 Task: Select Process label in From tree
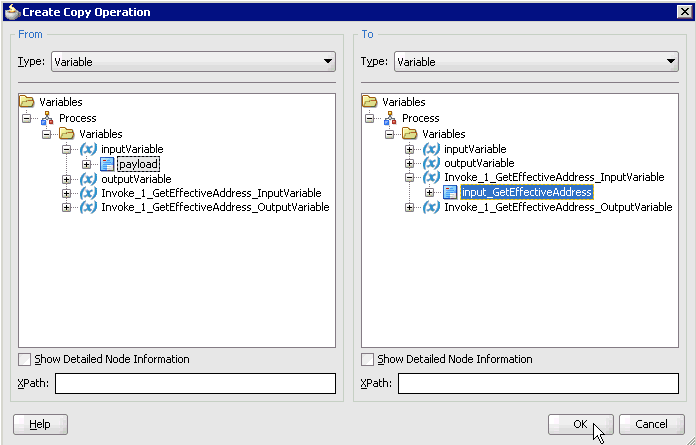(78, 118)
